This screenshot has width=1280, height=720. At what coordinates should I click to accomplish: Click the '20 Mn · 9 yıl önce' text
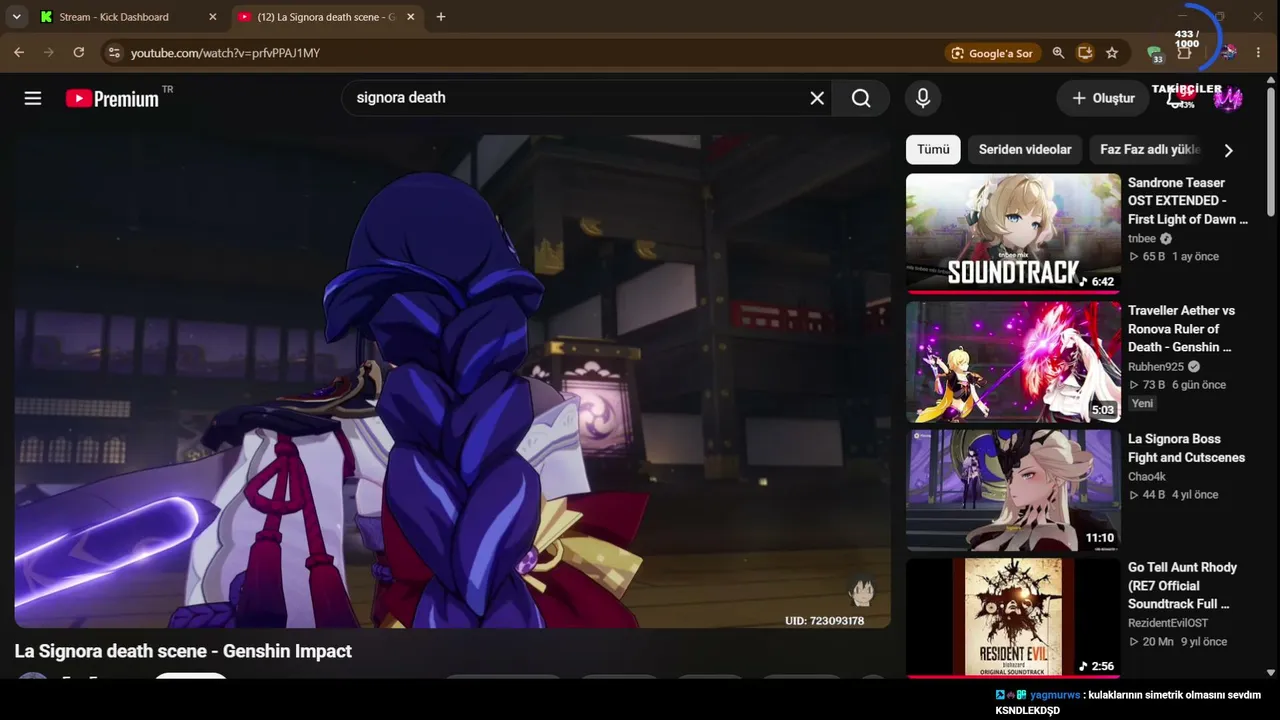(x=1178, y=642)
